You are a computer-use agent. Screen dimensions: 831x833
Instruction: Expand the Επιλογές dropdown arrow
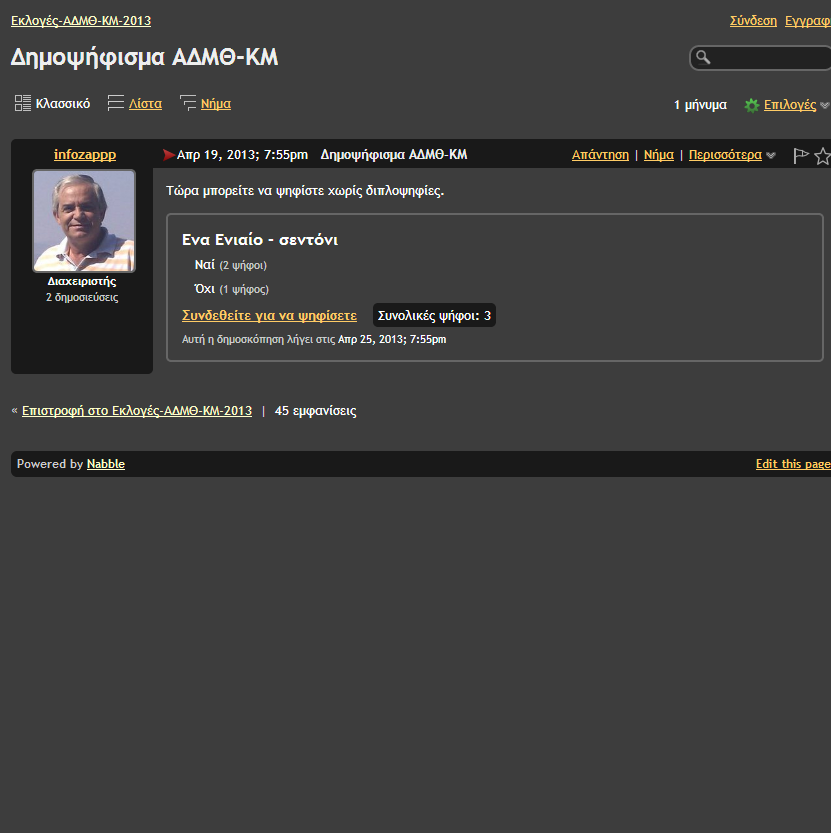pos(825,105)
